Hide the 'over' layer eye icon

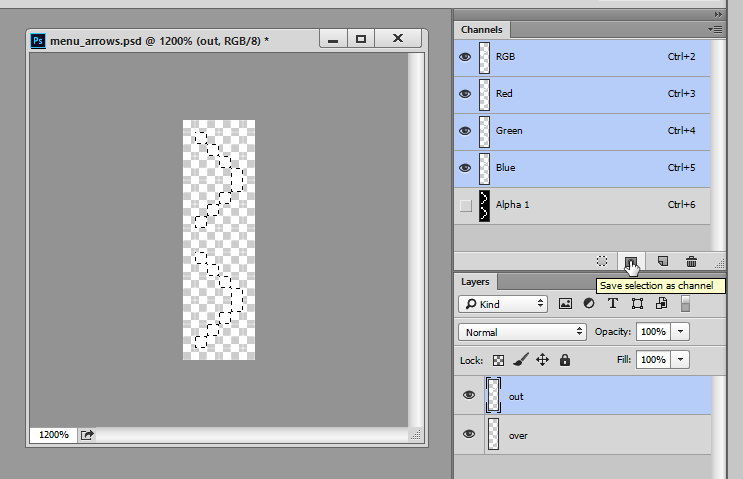coord(469,434)
